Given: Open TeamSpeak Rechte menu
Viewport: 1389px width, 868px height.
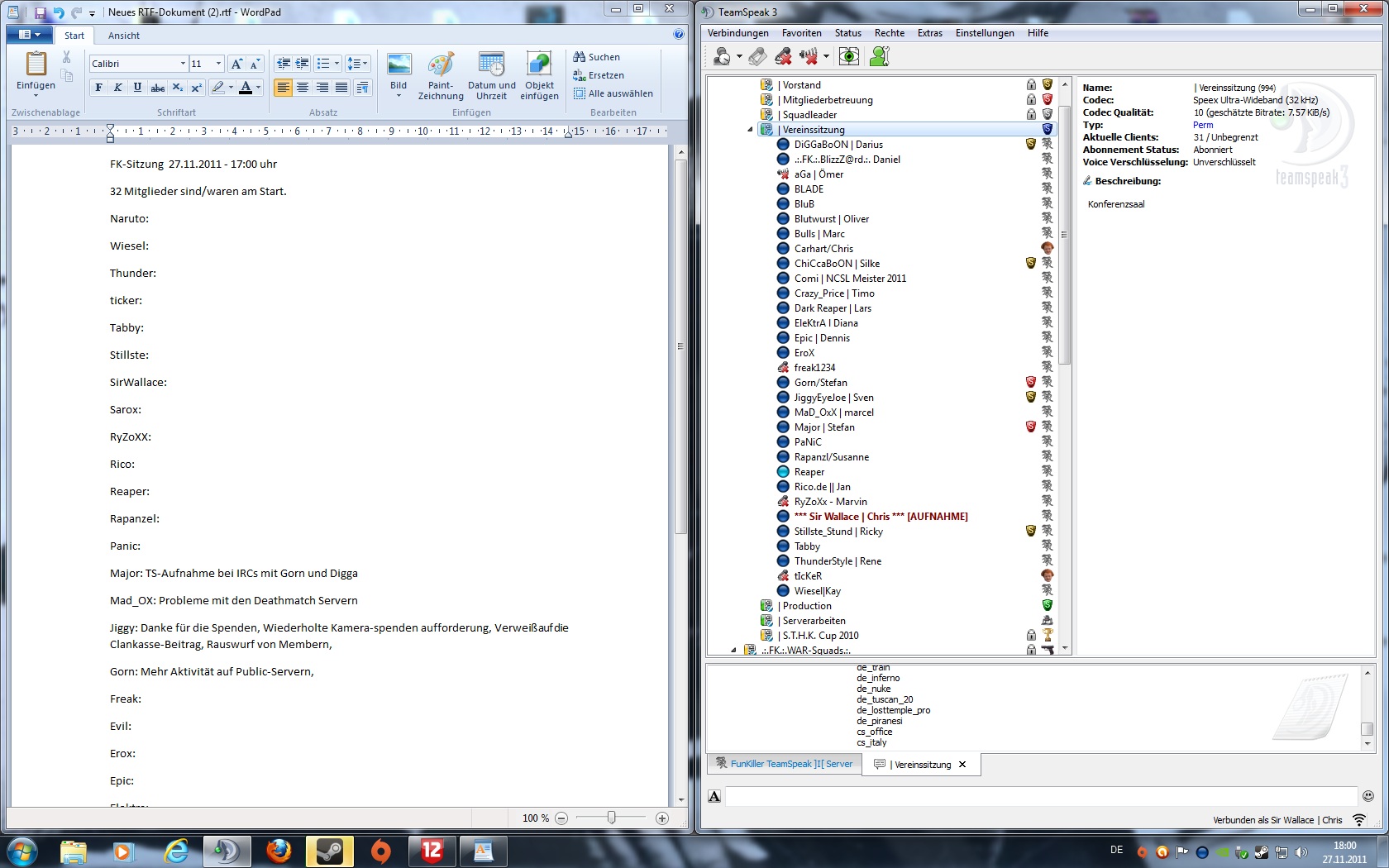Looking at the screenshot, I should (x=890, y=33).
